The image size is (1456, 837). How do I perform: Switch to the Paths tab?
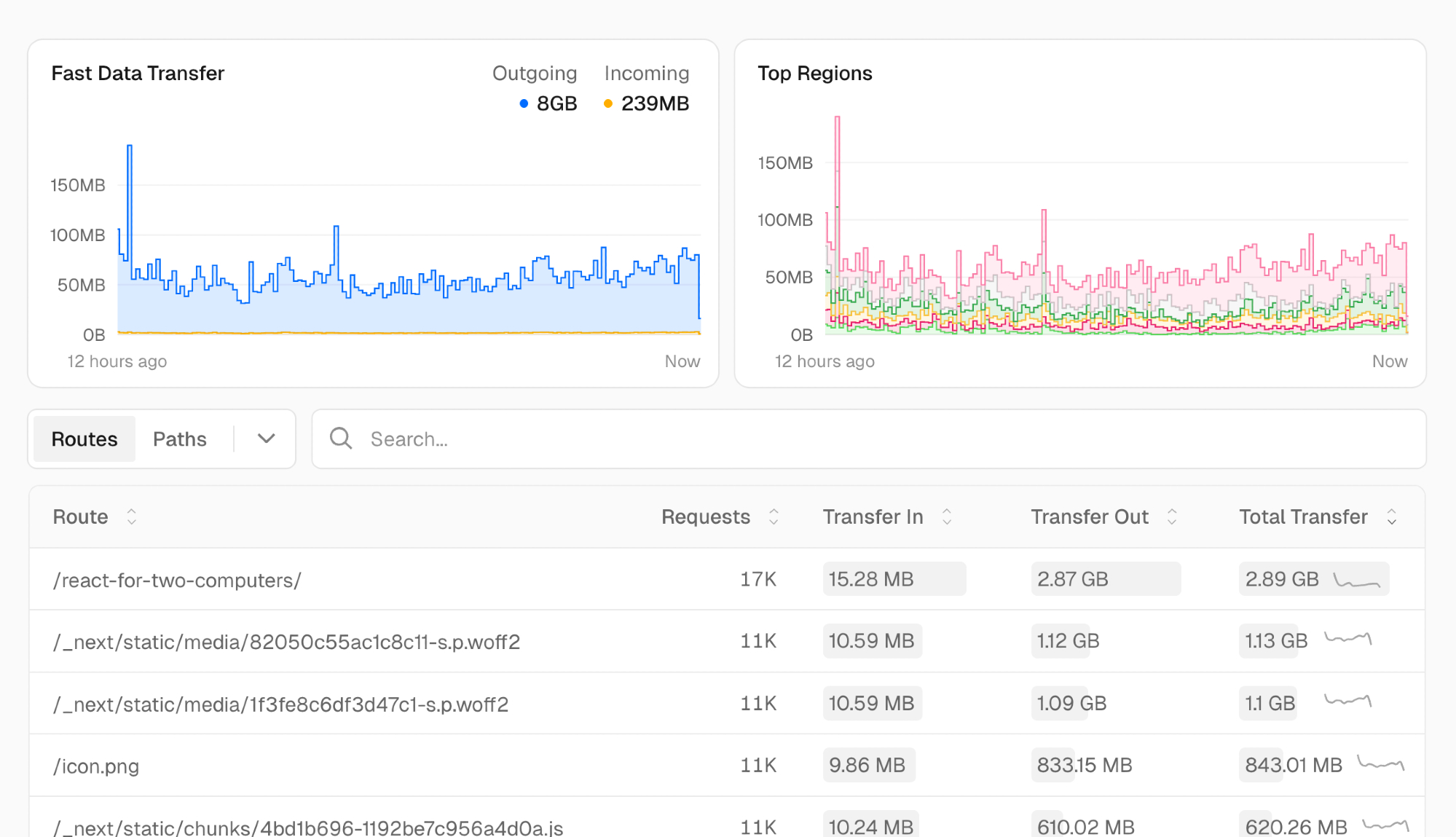coord(180,439)
